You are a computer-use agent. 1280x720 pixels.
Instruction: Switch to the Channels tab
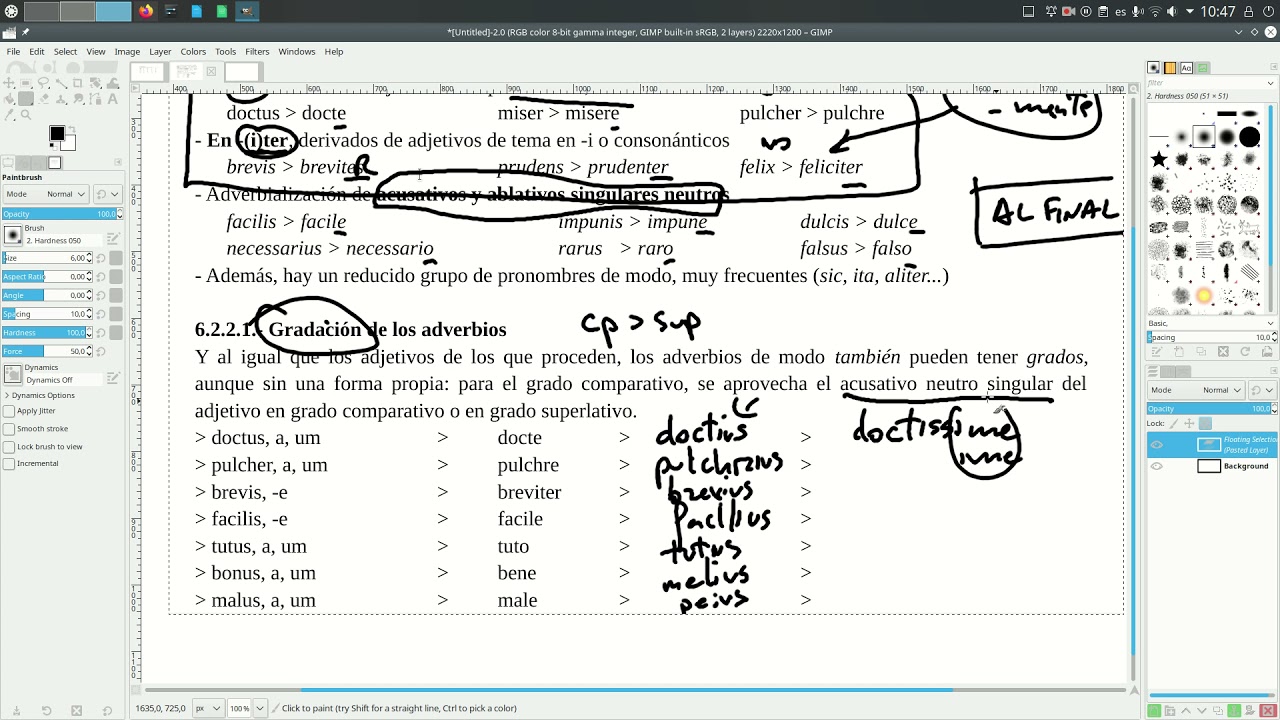[x=1167, y=371]
